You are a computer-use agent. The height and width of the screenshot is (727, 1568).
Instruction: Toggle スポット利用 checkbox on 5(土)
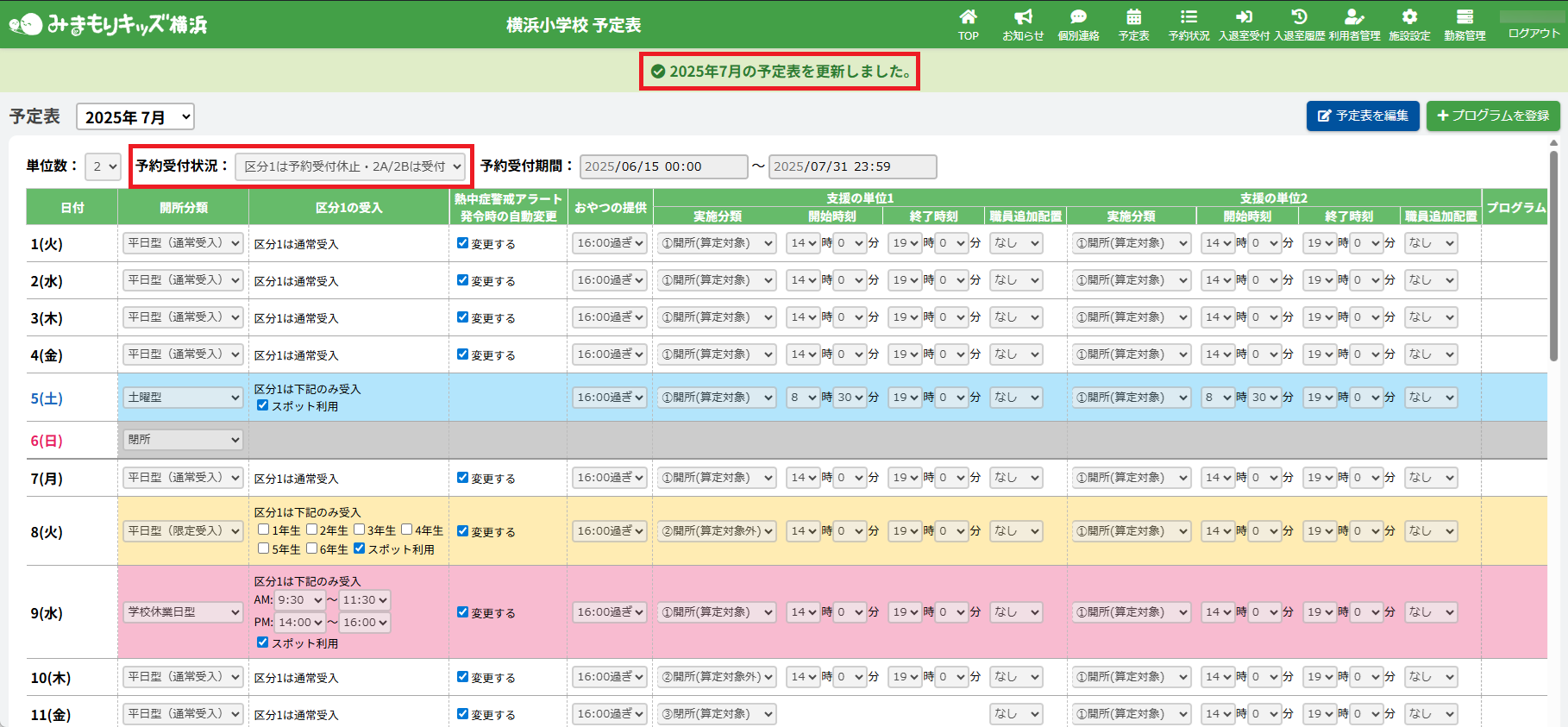point(263,405)
